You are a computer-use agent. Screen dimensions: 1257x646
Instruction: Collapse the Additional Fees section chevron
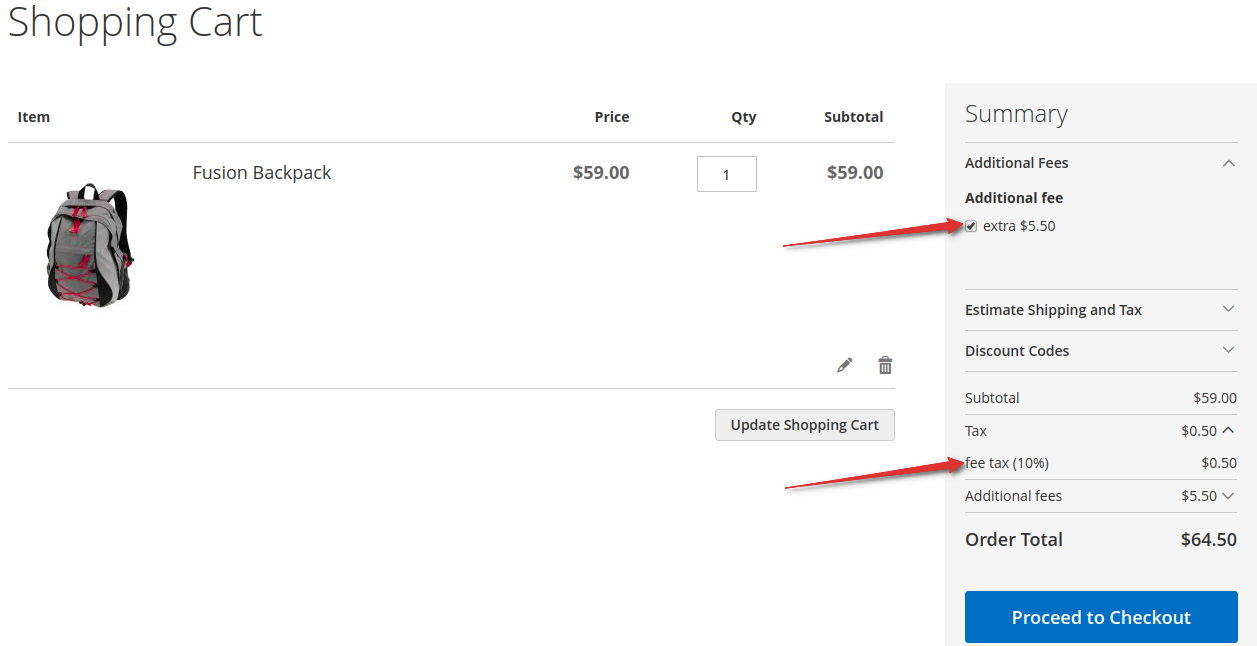coord(1229,163)
